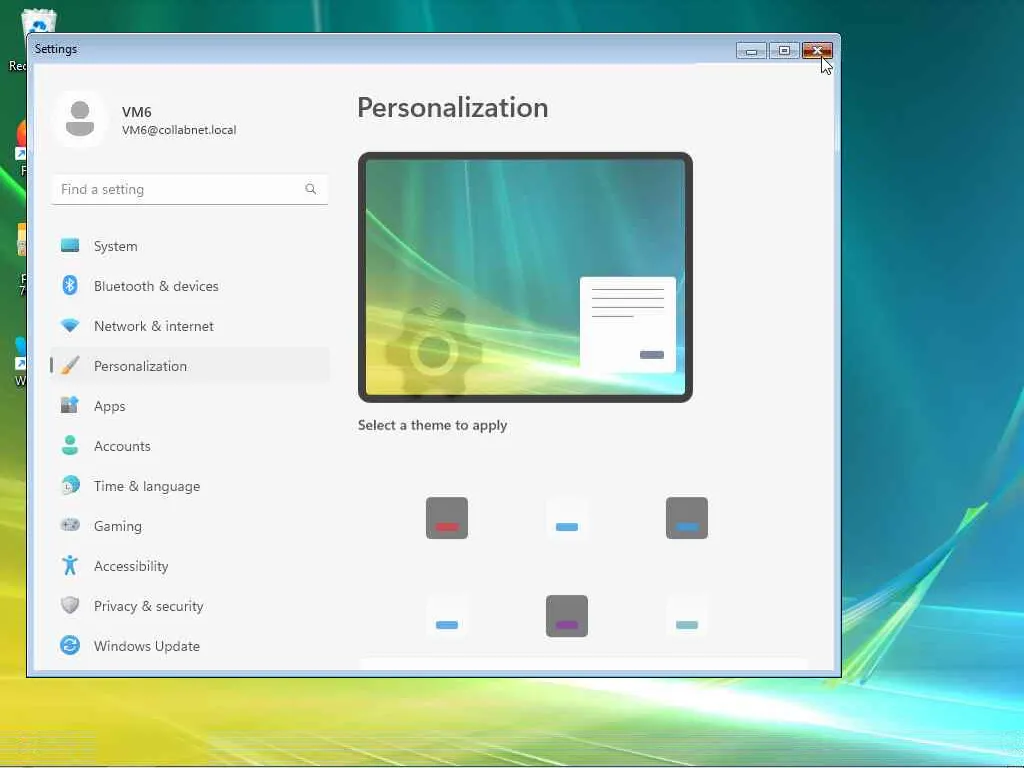Screen dimensions: 1024x768
Task: Click the VM6 account name
Action: 136,112
